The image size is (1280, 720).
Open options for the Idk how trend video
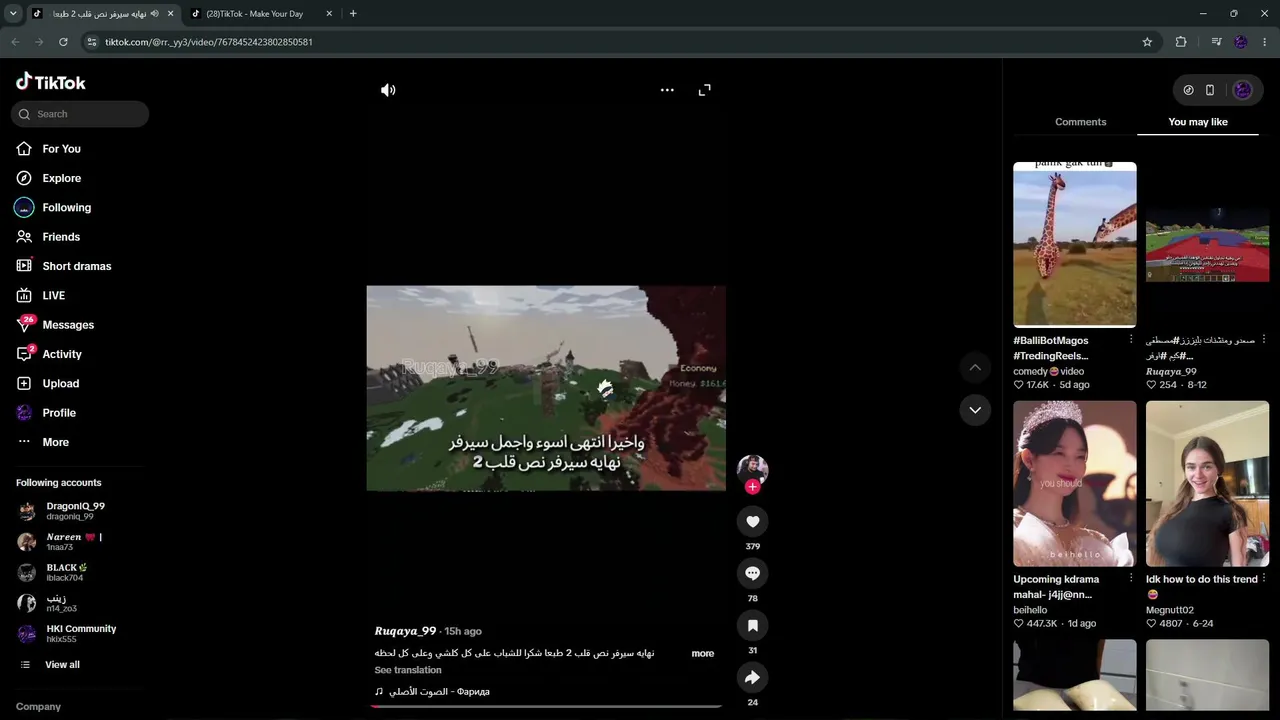click(1264, 579)
